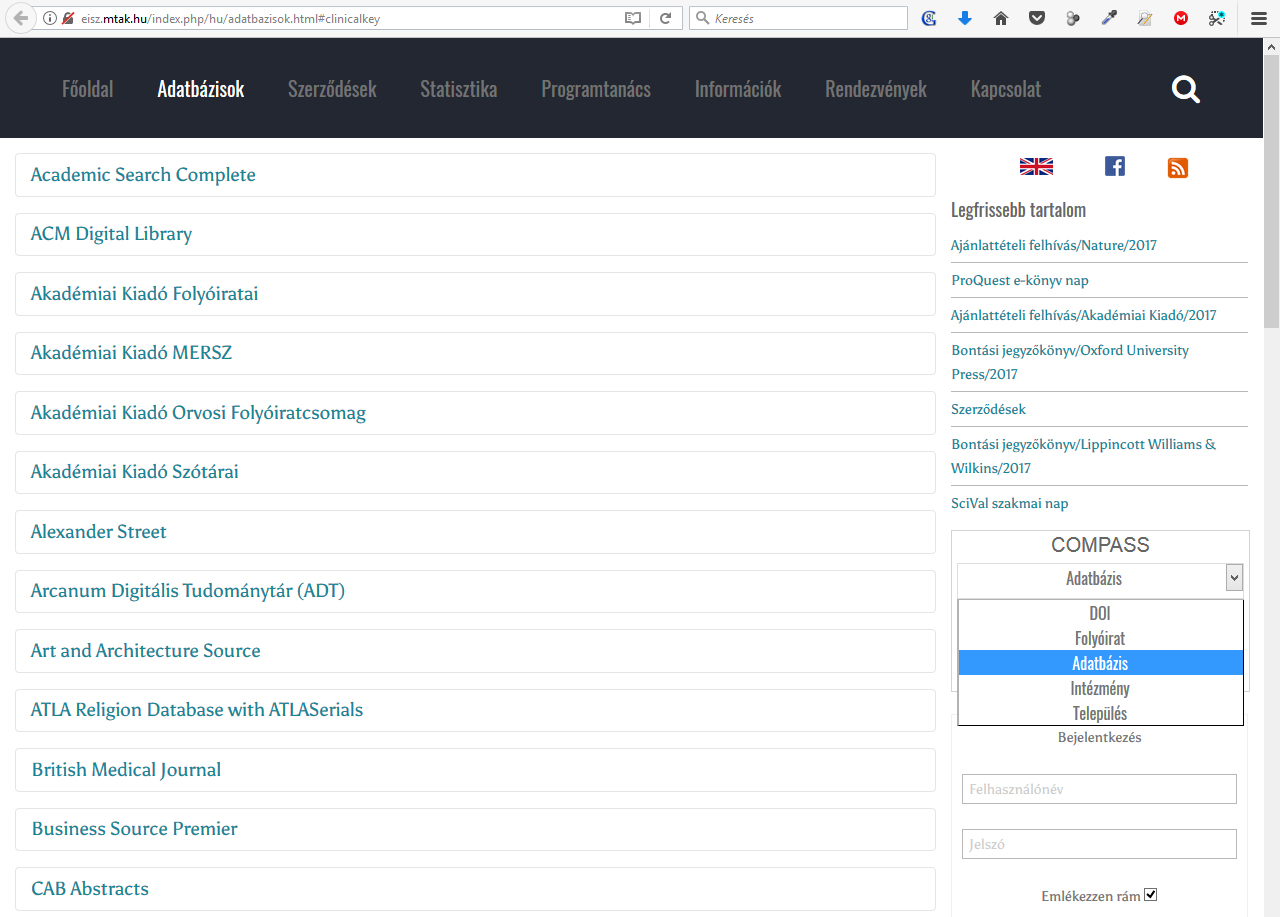Toggle the Emlékezzen rám checkbox
Screen dimensions: 1280x917
coord(1150,895)
